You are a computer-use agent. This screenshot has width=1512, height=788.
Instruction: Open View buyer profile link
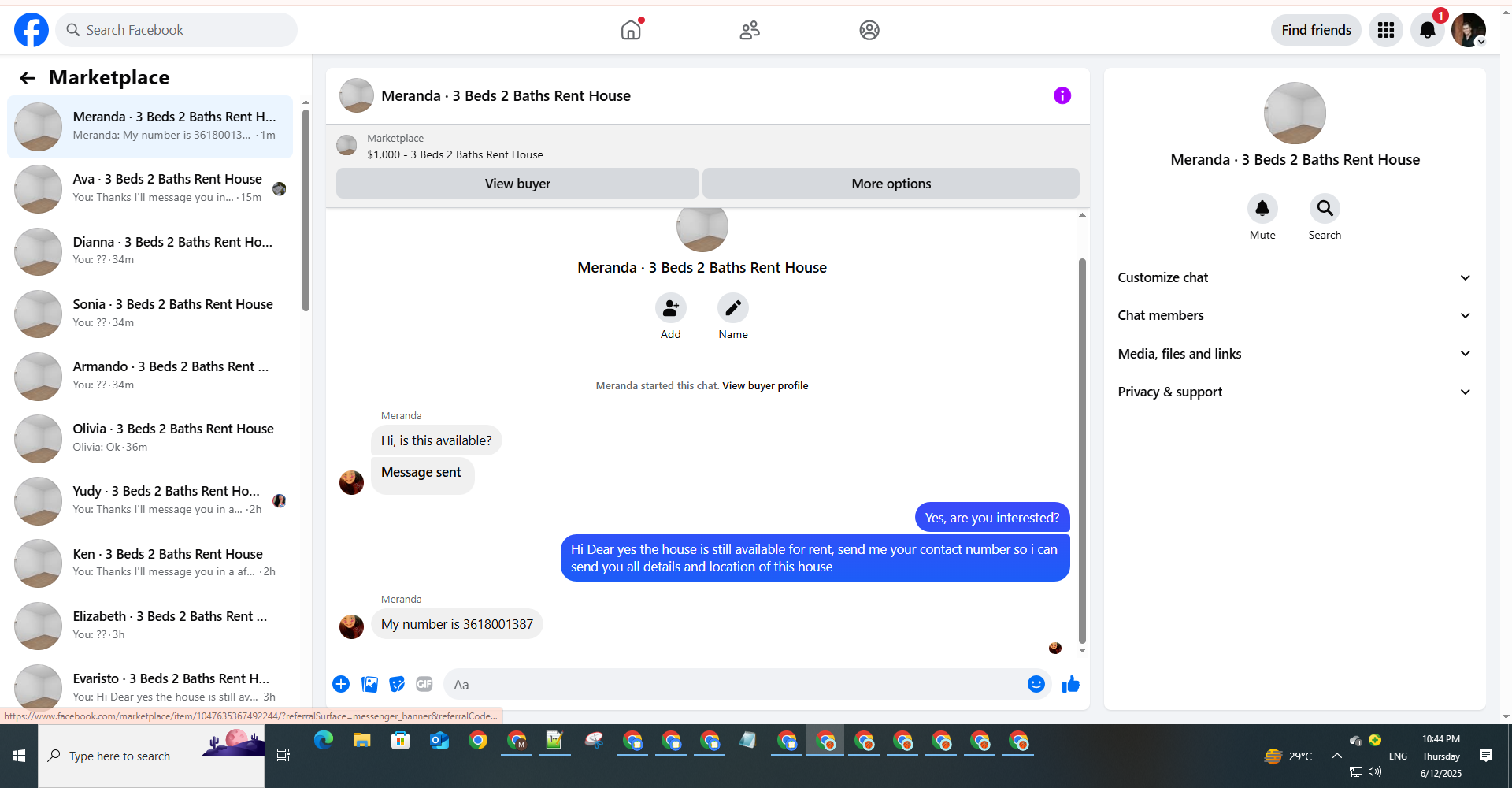coord(765,385)
